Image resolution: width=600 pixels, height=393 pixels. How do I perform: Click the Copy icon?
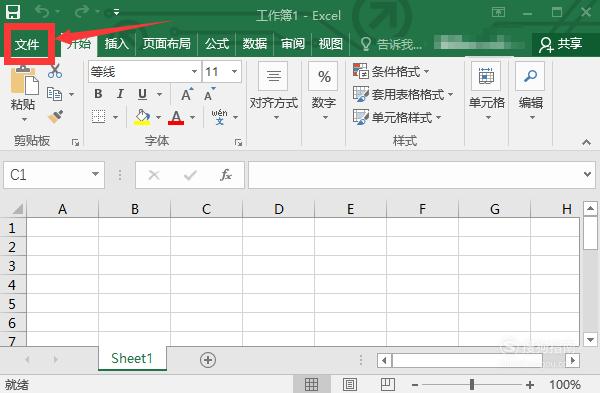click(x=54, y=94)
